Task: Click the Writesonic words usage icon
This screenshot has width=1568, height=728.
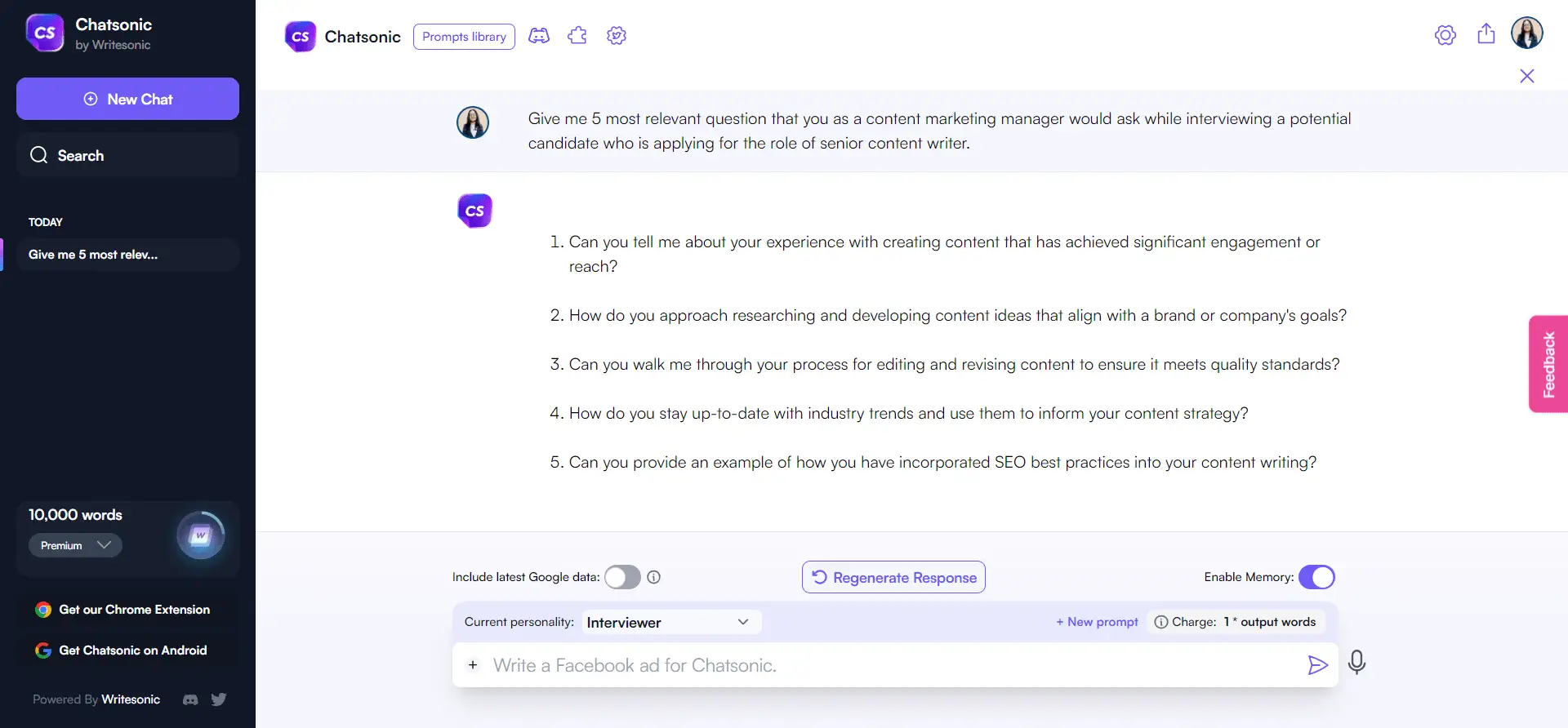Action: [x=200, y=536]
